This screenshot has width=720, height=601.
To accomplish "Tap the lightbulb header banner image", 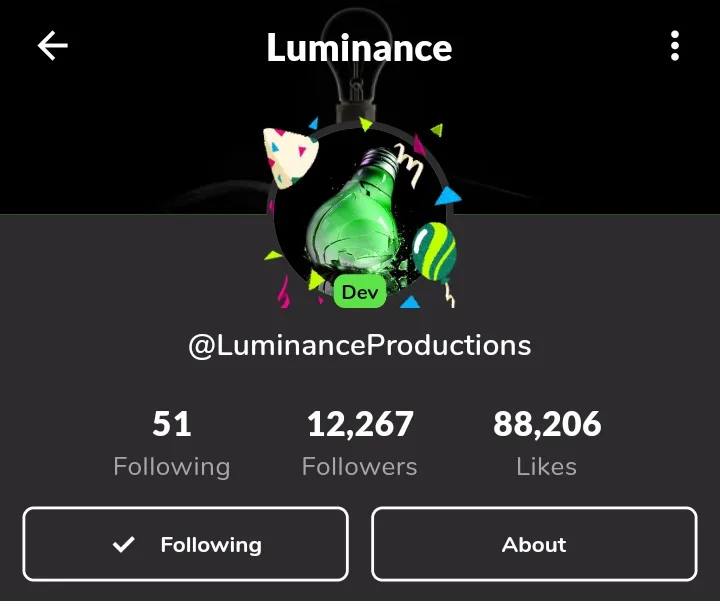I will click(x=360, y=107).
